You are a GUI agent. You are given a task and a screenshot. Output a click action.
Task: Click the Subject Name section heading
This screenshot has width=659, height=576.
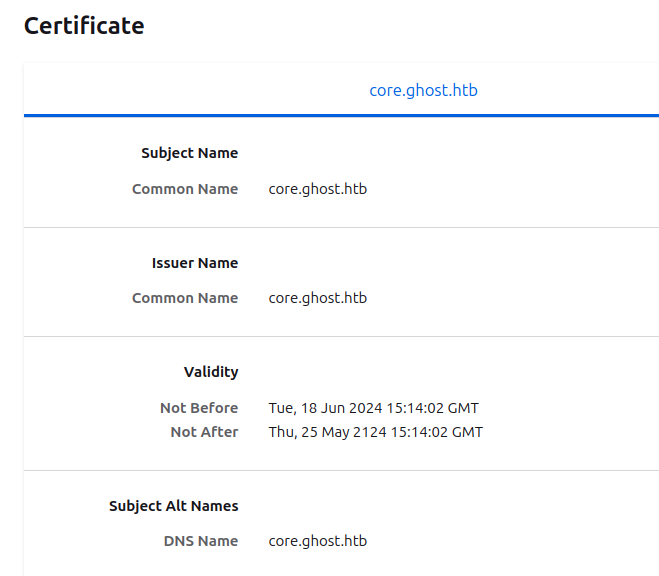point(189,153)
